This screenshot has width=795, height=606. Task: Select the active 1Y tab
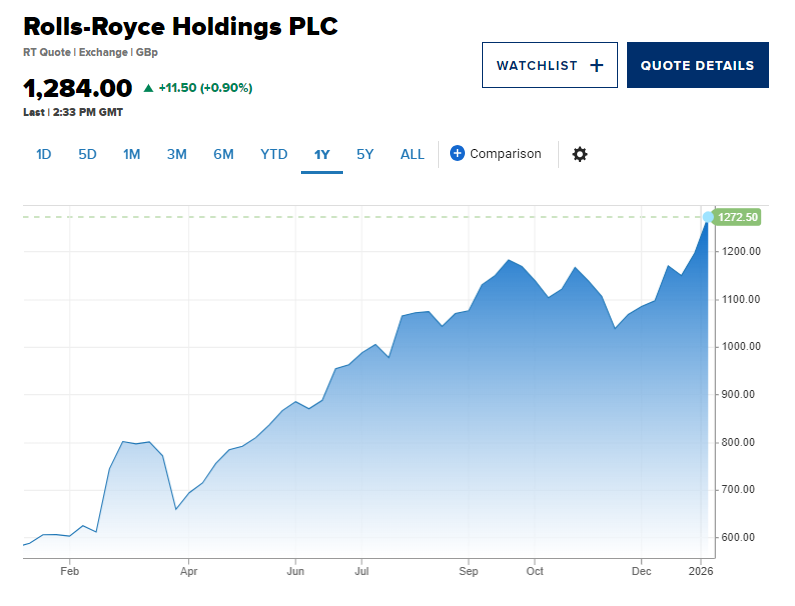click(x=322, y=154)
